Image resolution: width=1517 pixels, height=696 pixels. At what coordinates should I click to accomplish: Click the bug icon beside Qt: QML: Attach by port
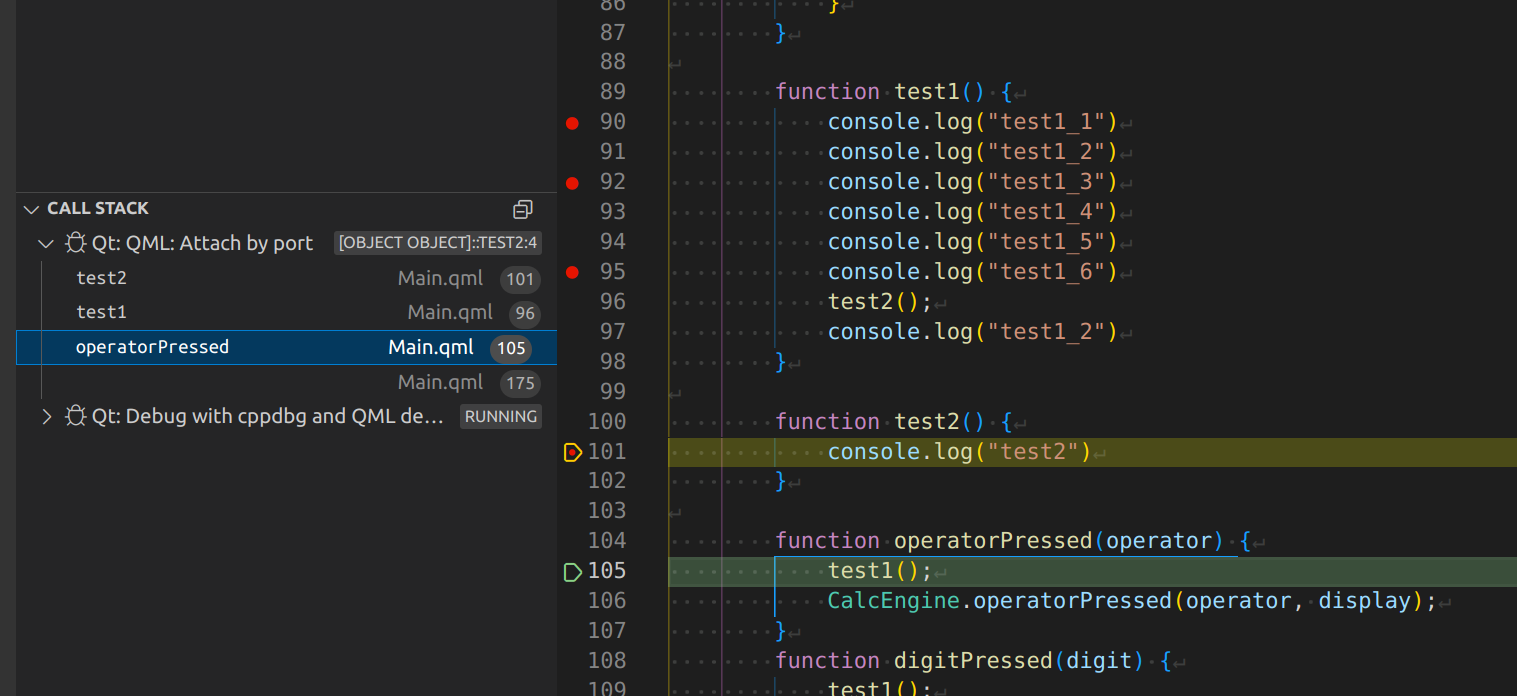[74, 242]
